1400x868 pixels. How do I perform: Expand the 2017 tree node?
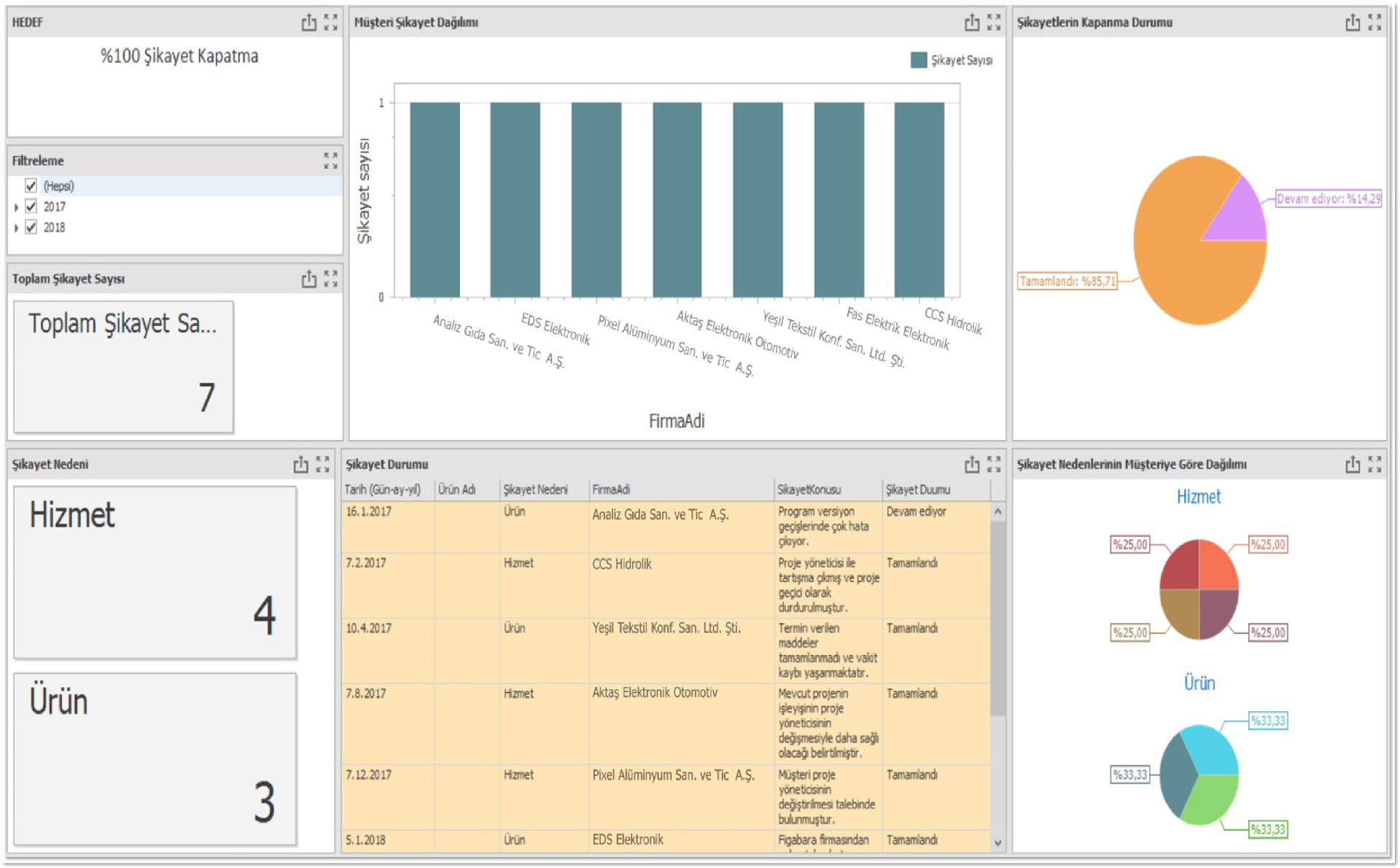[x=16, y=207]
